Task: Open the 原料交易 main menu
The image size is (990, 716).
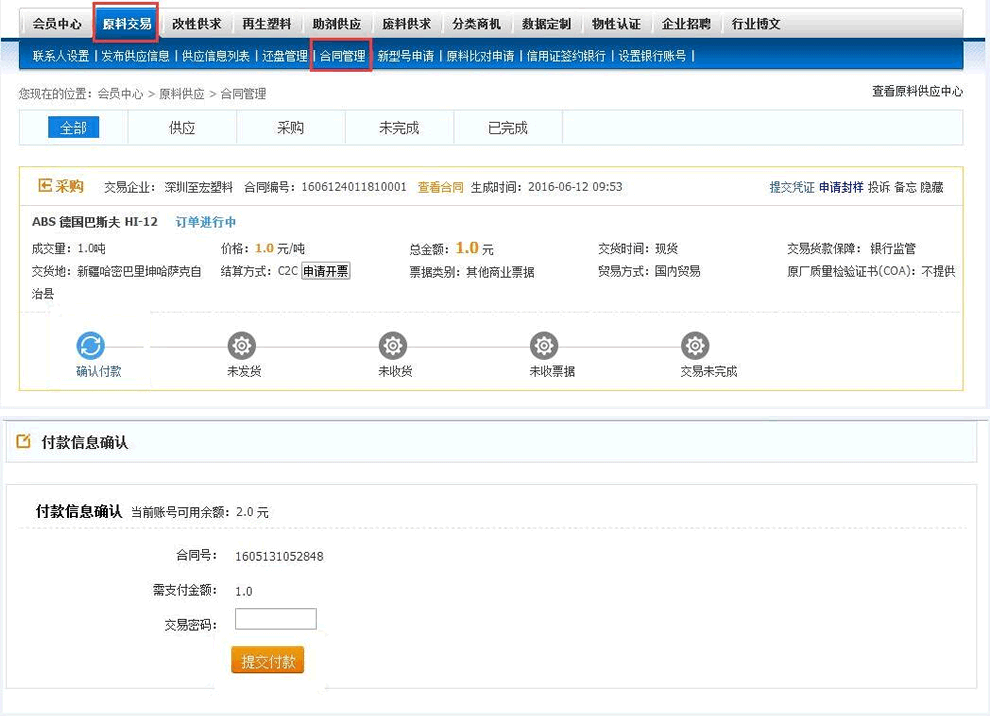Action: 126,24
